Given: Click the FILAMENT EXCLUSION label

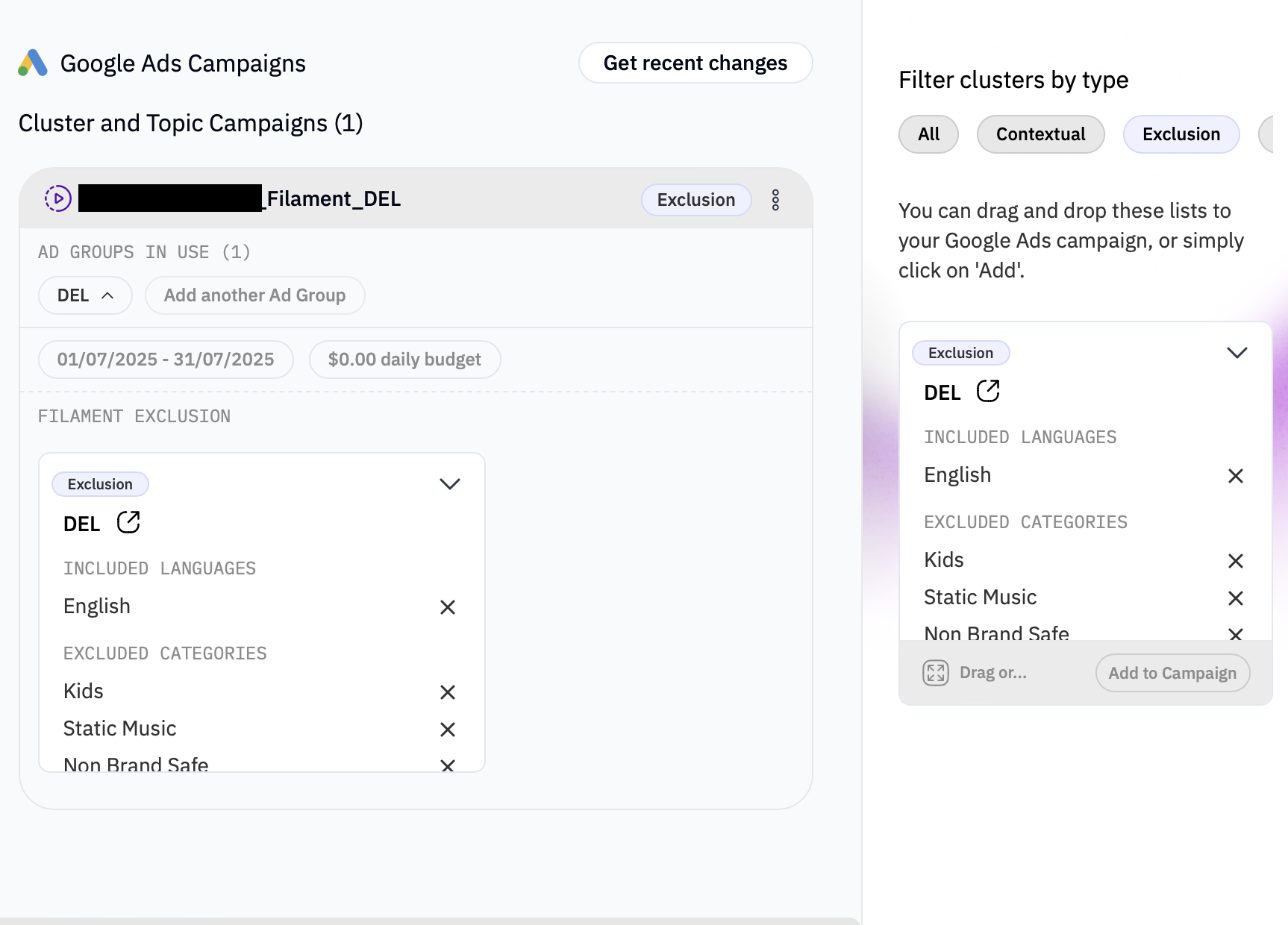Looking at the screenshot, I should tap(134, 416).
